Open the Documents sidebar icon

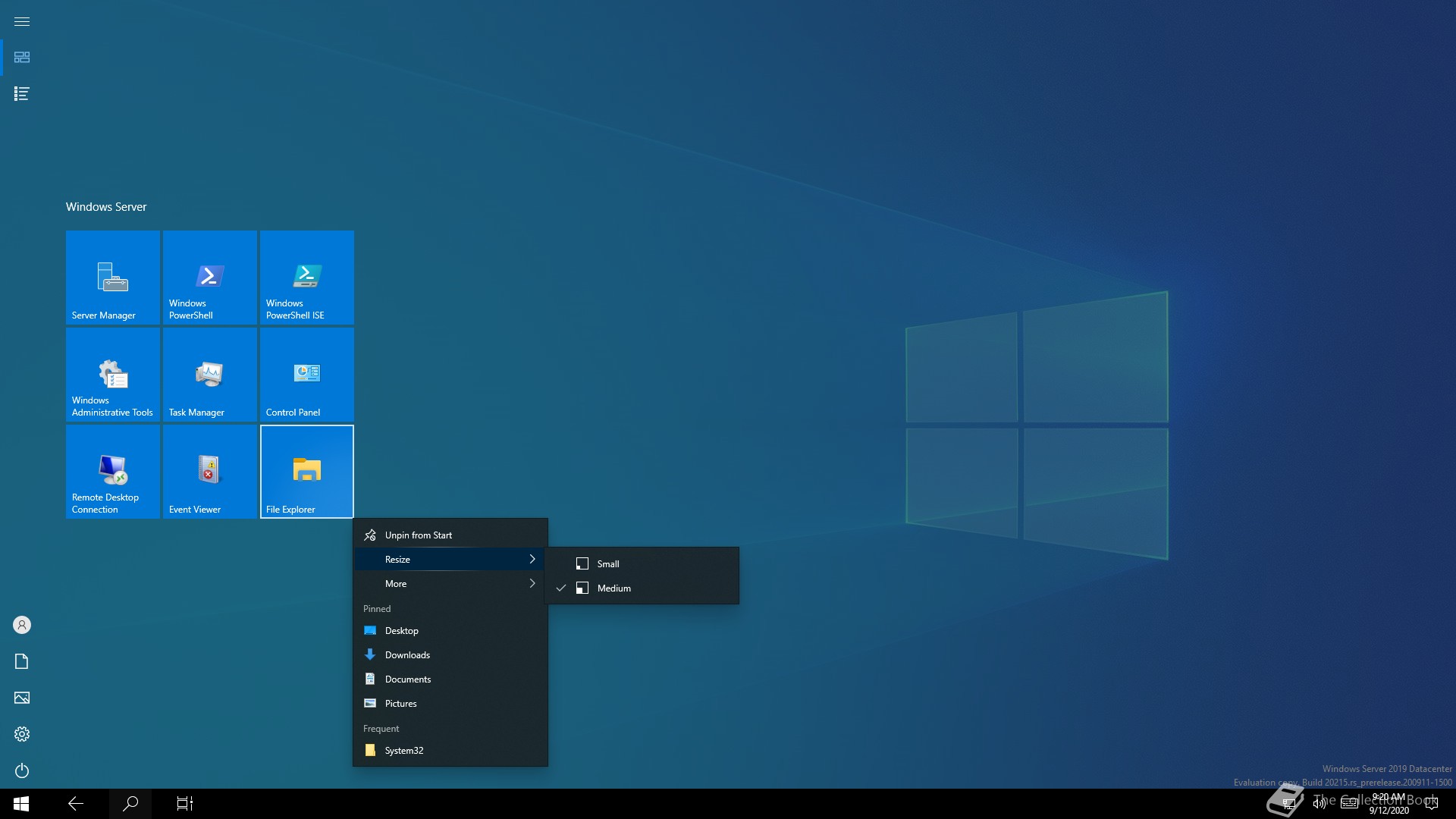click(x=22, y=661)
